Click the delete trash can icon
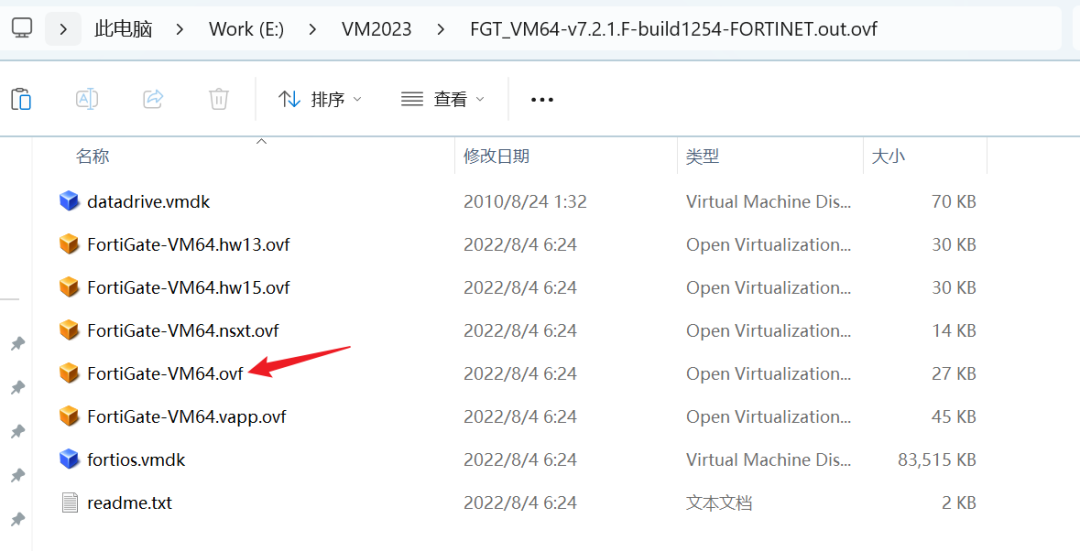Image resolution: width=1080 pixels, height=551 pixels. coord(218,99)
